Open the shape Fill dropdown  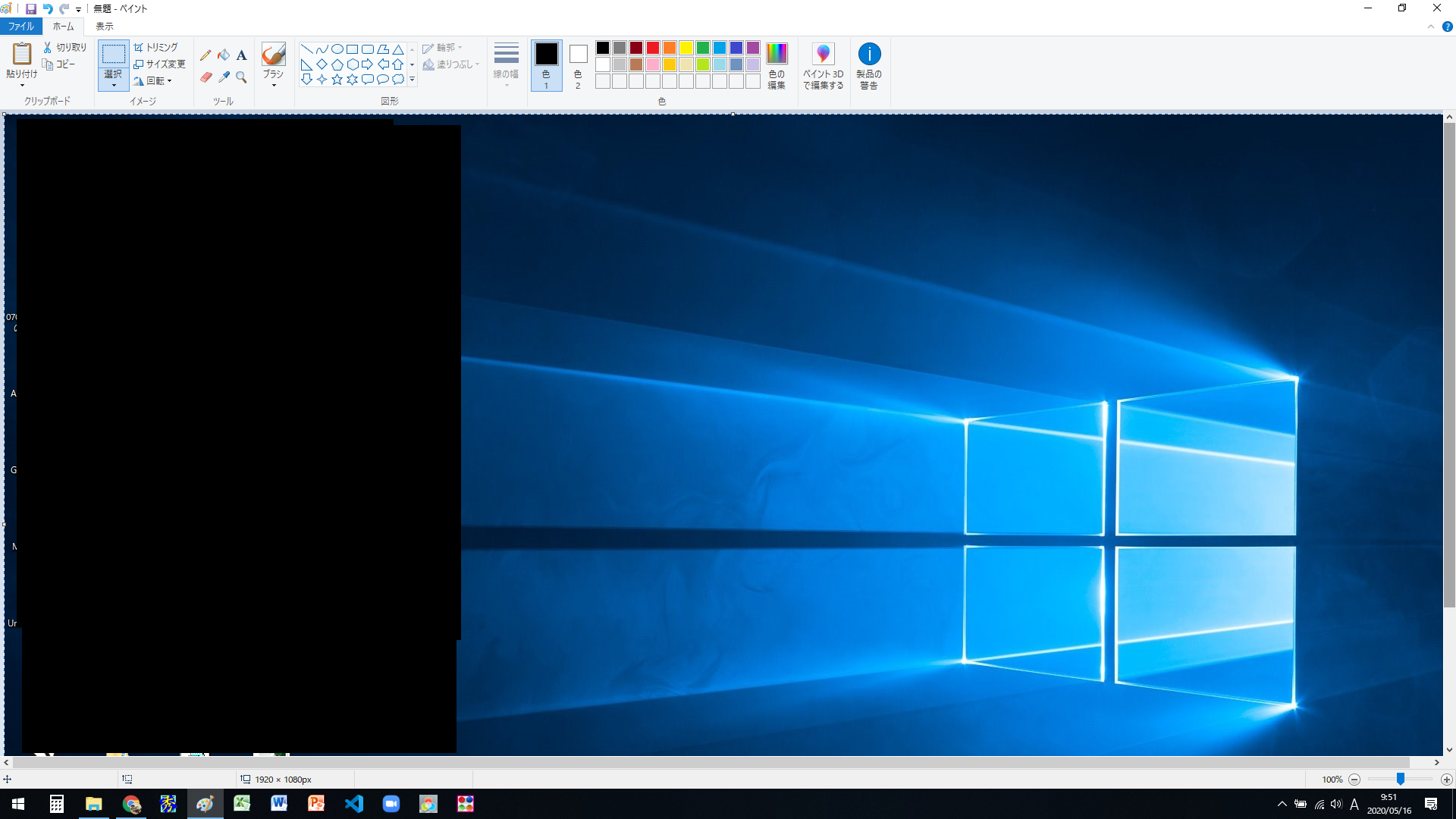[x=450, y=64]
